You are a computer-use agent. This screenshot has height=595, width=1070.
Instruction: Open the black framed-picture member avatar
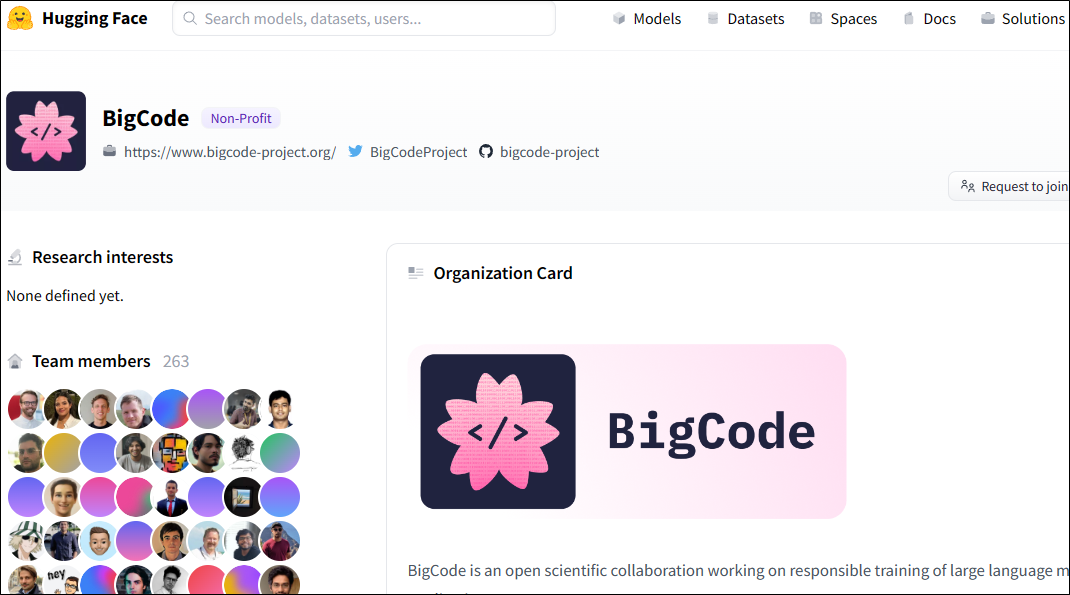244,497
